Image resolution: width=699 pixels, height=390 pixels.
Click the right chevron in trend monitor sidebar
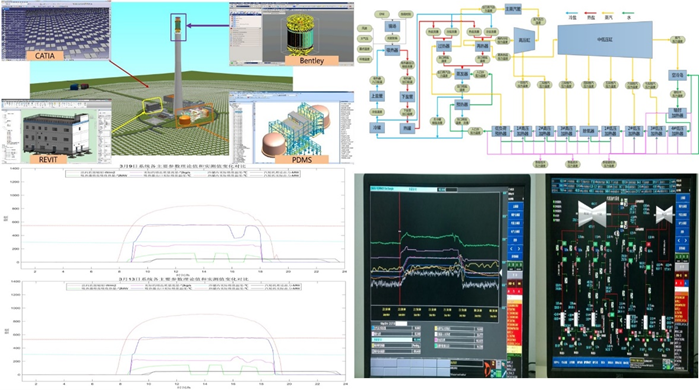click(518, 248)
